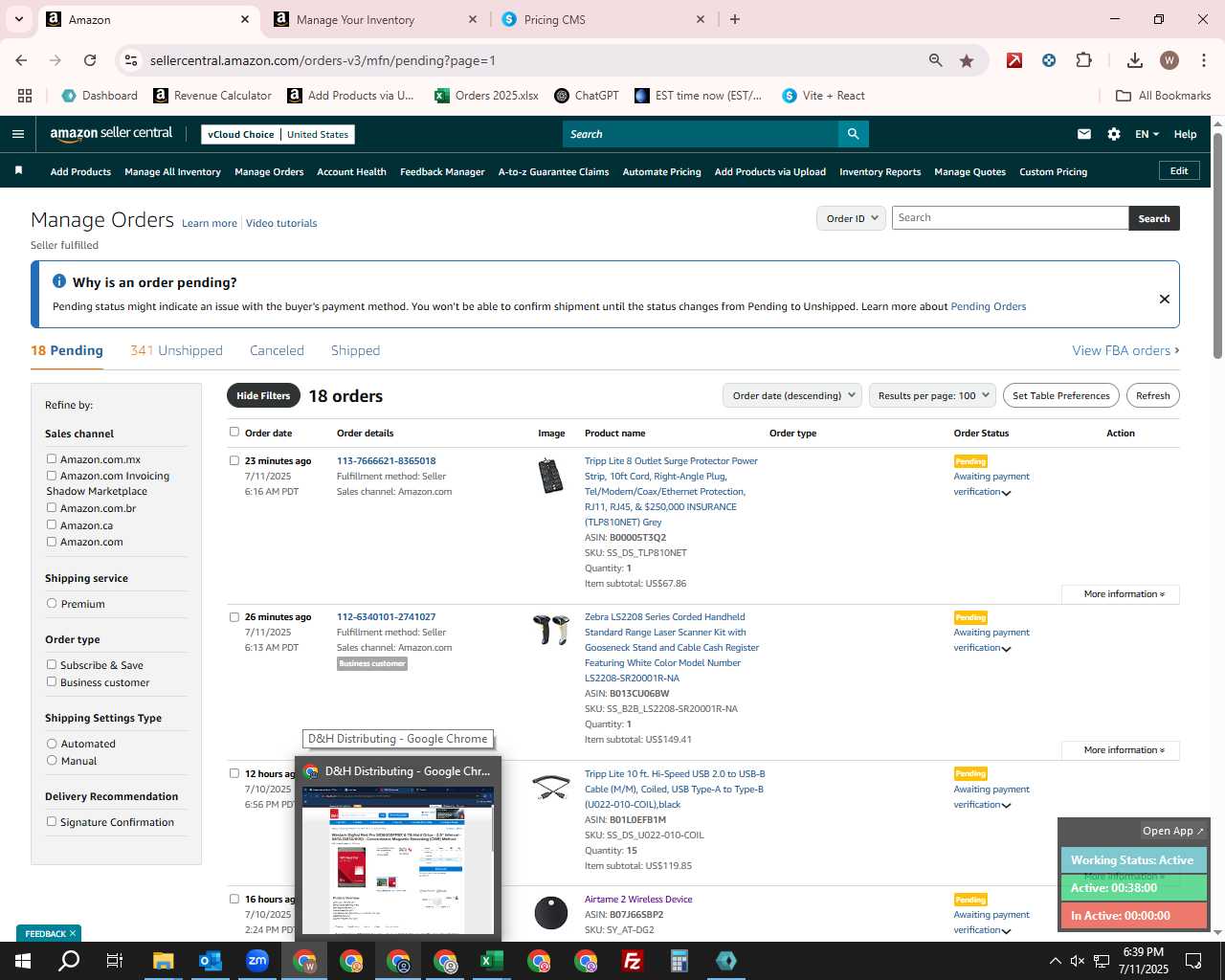The image size is (1225, 980).
Task: Tick the select-all orders checkbox
Action: (234, 432)
